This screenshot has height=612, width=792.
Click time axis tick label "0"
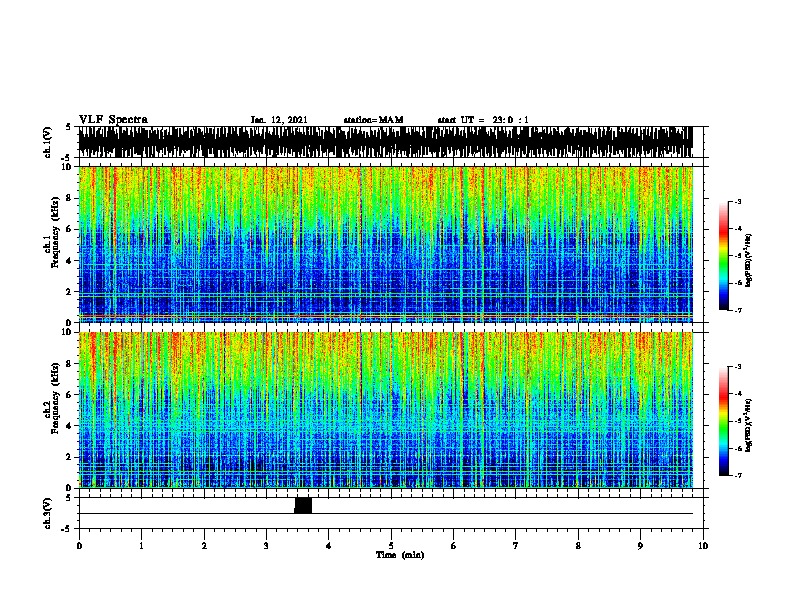tap(79, 546)
